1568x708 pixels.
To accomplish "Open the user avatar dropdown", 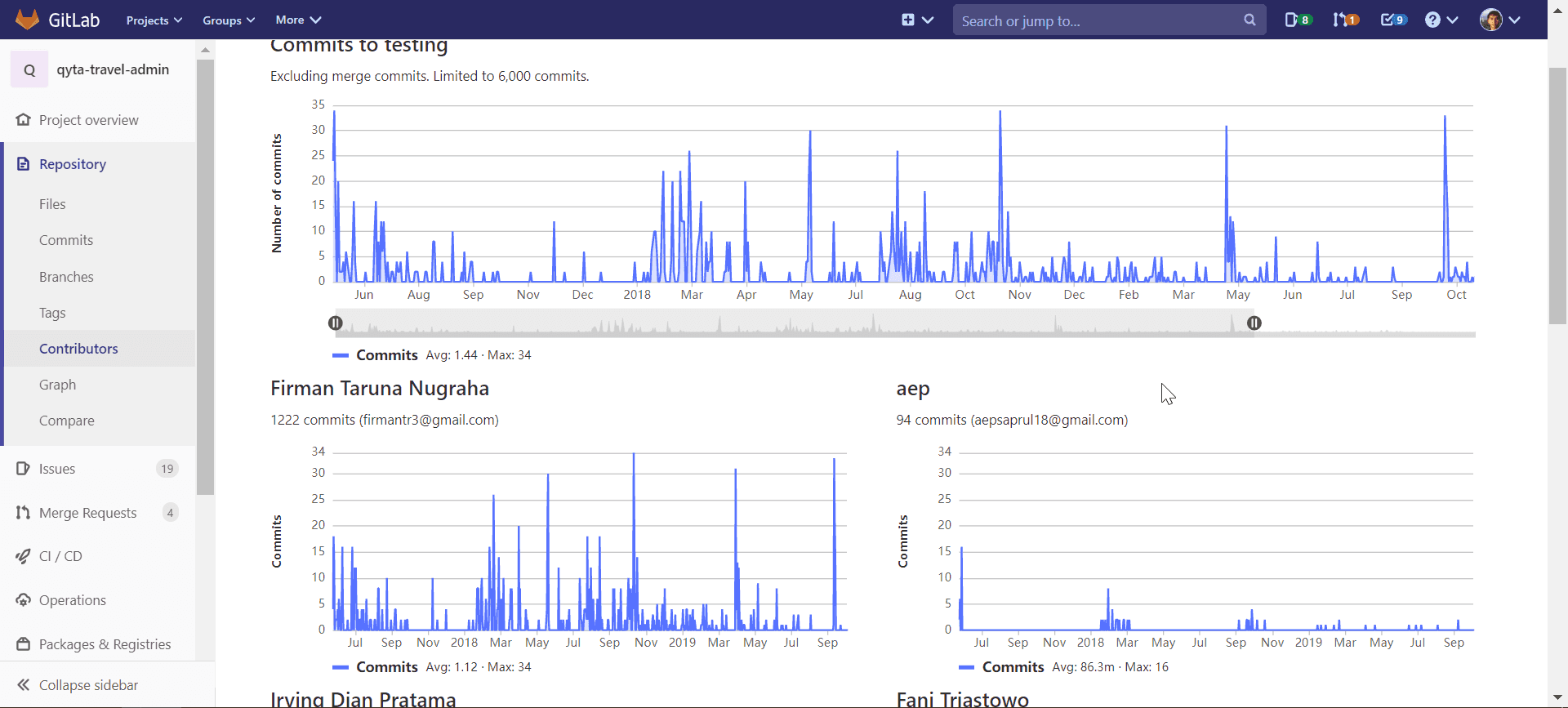I will 1499,20.
